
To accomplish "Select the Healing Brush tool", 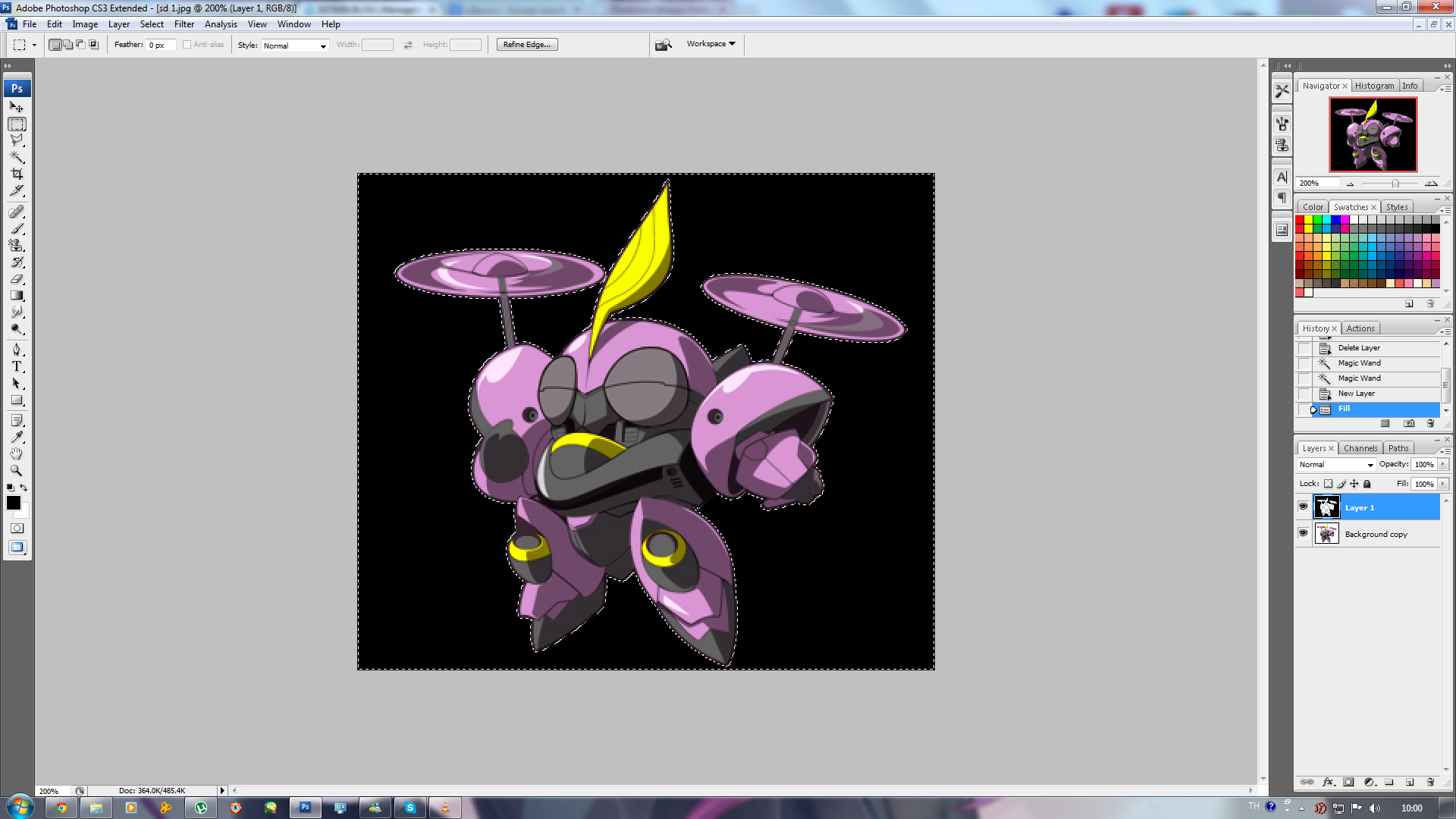I will 17,212.
